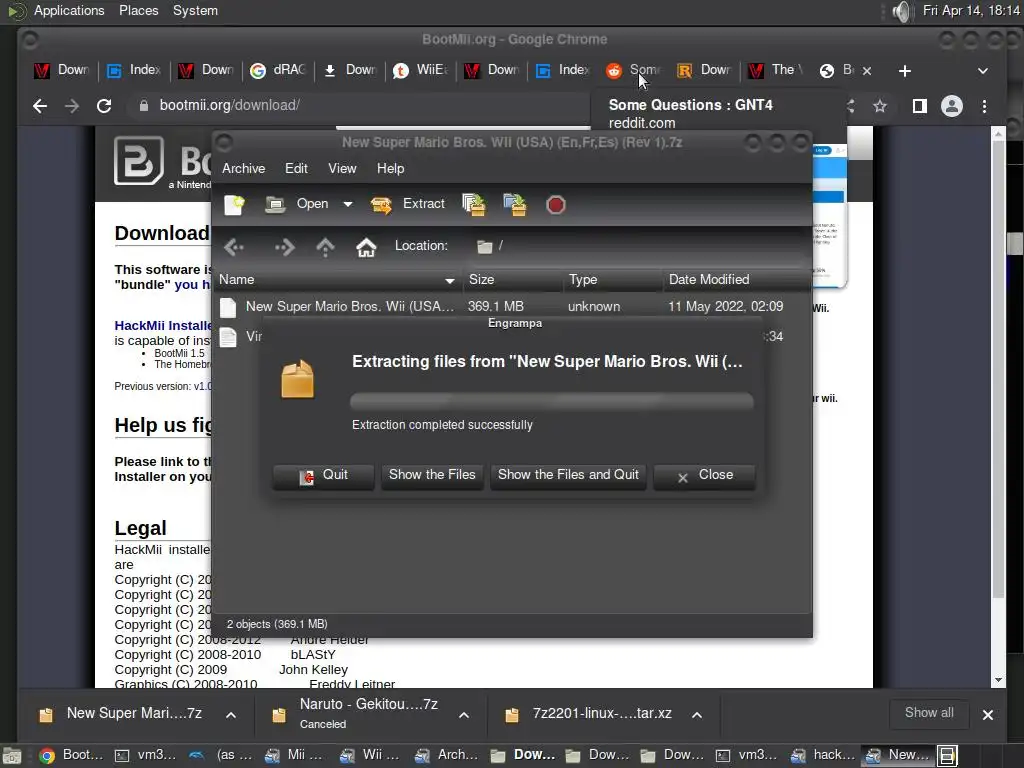
Task: Open the New Super Mari....7z downloaded file
Action: tap(121, 714)
